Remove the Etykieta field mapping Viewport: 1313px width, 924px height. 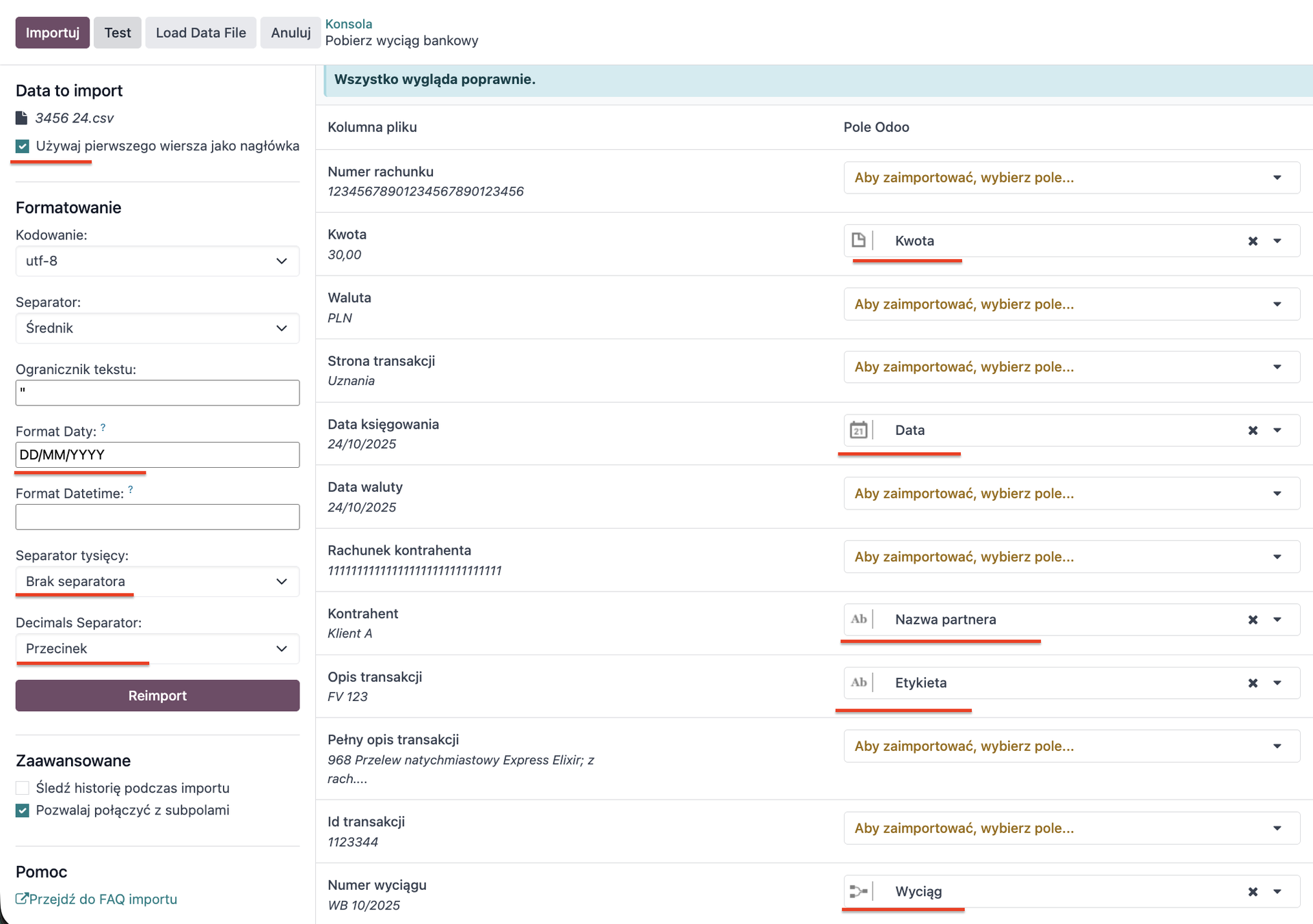tap(1252, 683)
